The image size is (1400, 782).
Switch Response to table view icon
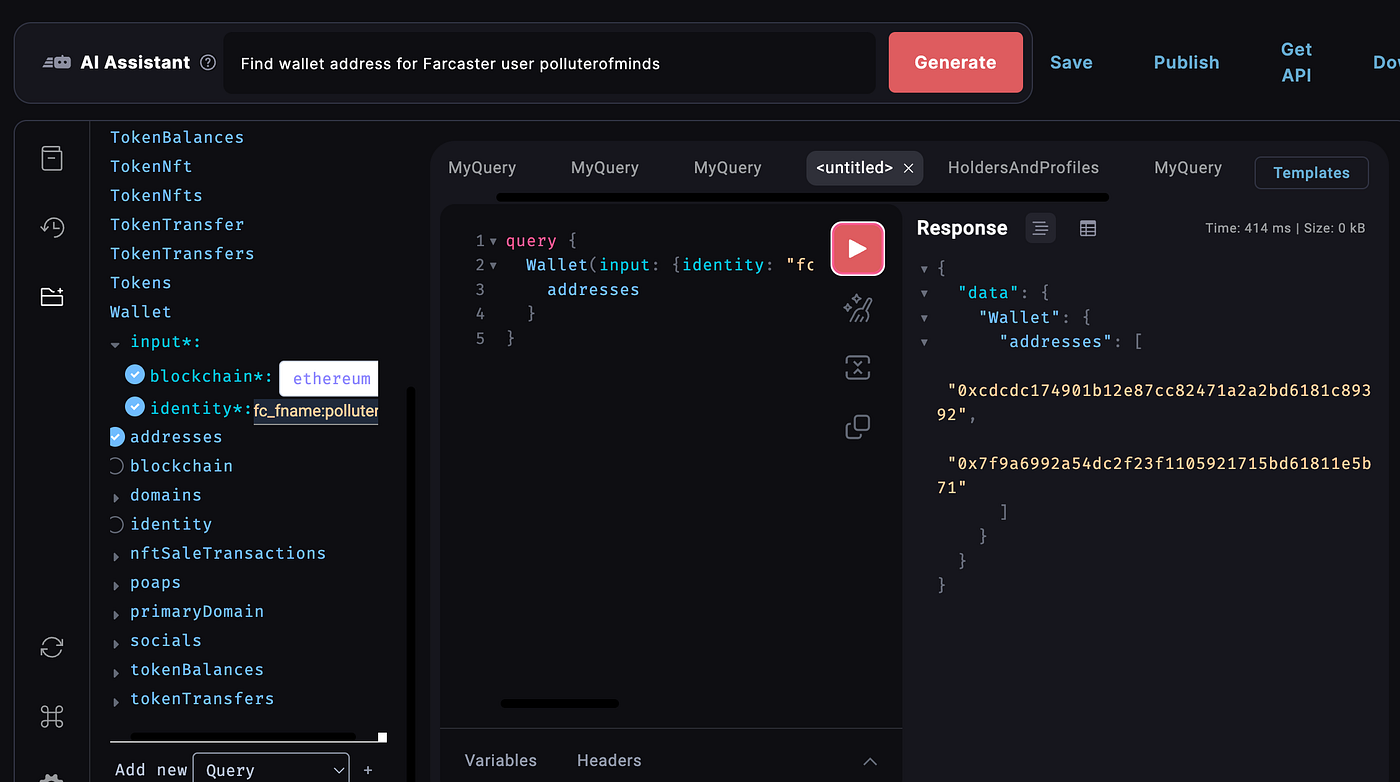[1088, 228]
